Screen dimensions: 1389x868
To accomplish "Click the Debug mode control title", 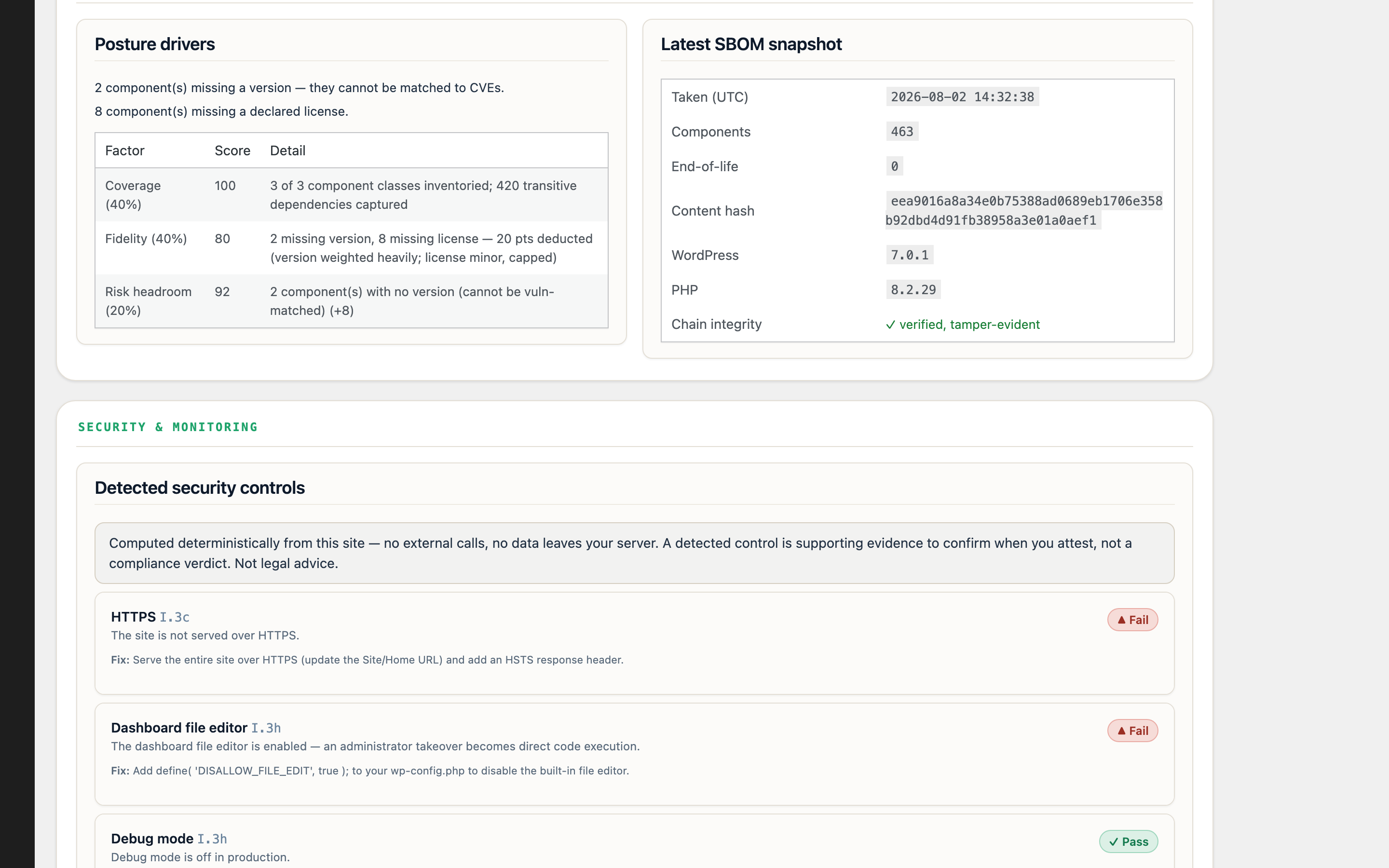I will pyautogui.click(x=152, y=839).
